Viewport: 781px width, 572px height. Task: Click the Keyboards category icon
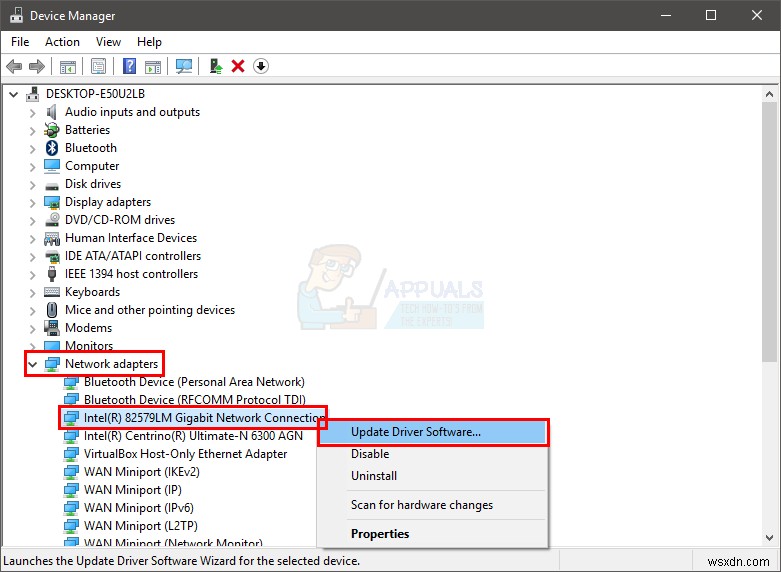52,292
